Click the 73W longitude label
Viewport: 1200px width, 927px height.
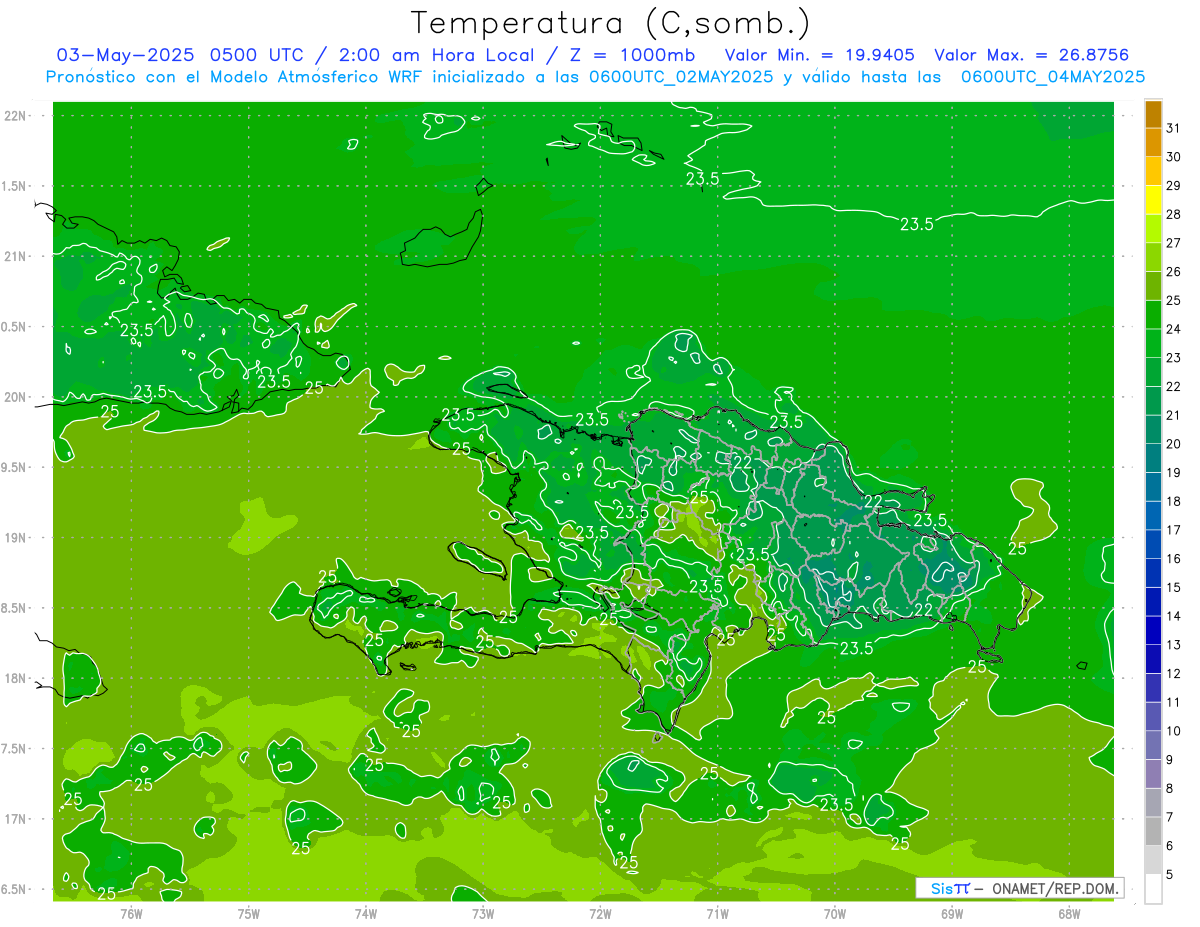(483, 914)
